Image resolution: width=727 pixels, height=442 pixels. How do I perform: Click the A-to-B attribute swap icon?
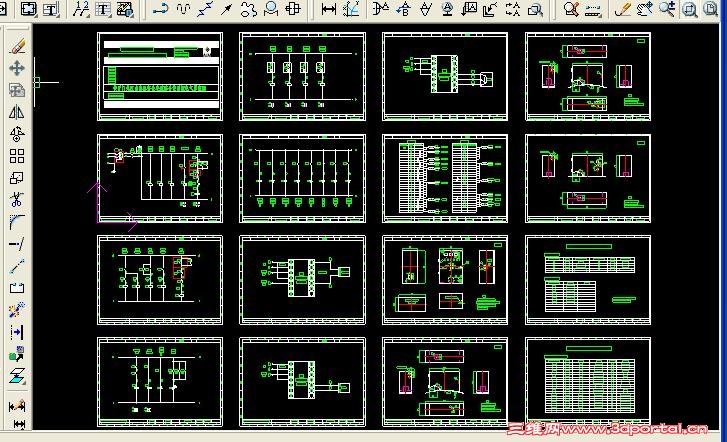tap(403, 9)
